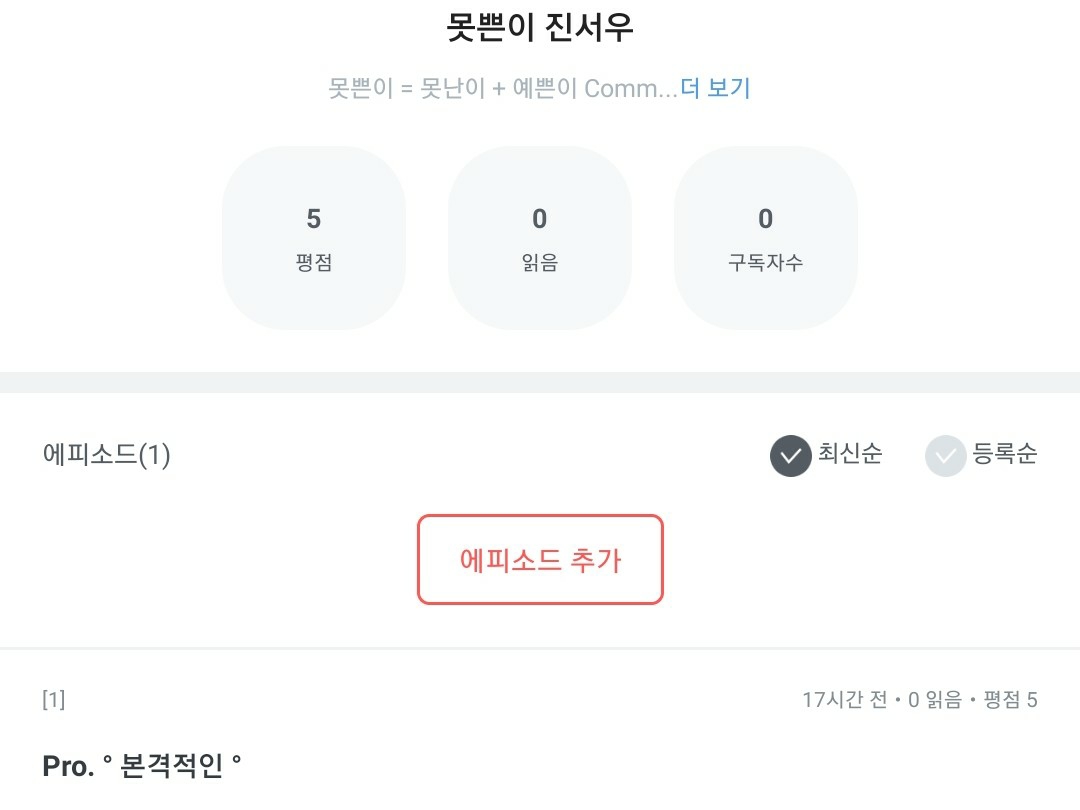Image resolution: width=1080 pixels, height=810 pixels.
Task: Sort episodes by 등록순 label
Action: (x=1004, y=454)
